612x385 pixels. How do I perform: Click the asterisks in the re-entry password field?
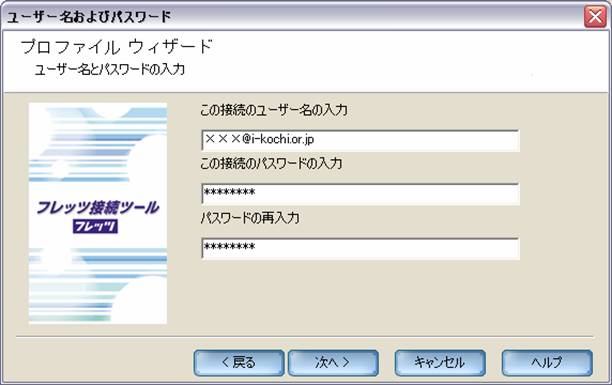[x=230, y=247]
